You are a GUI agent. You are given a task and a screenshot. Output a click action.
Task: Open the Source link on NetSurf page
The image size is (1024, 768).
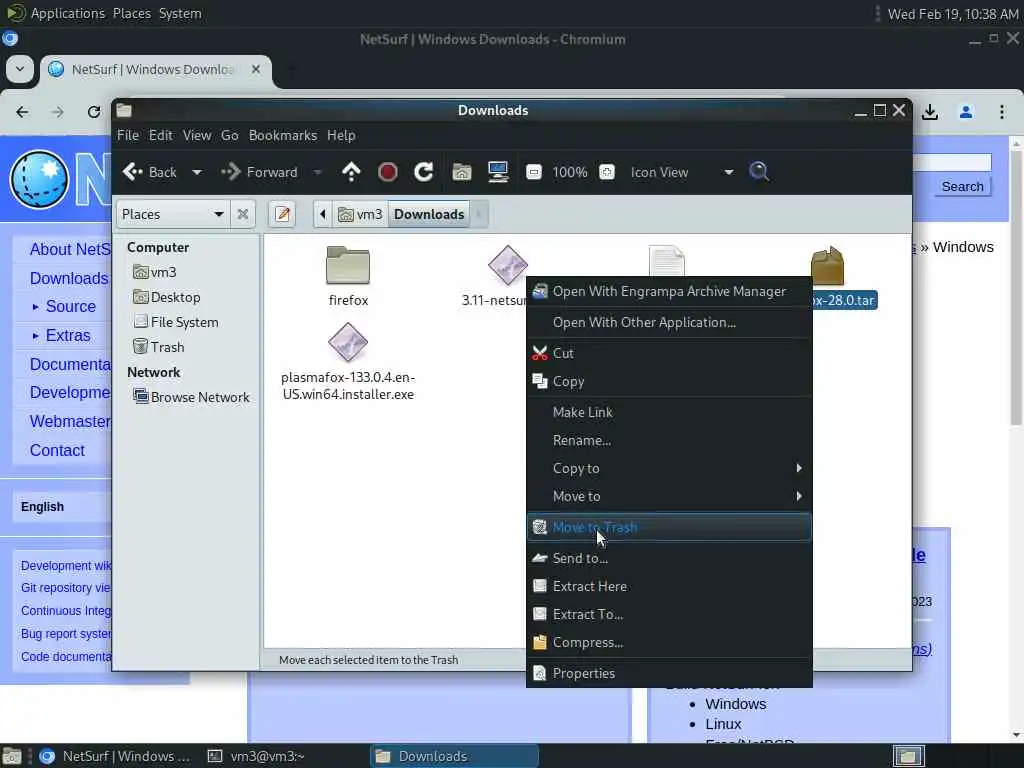71,306
